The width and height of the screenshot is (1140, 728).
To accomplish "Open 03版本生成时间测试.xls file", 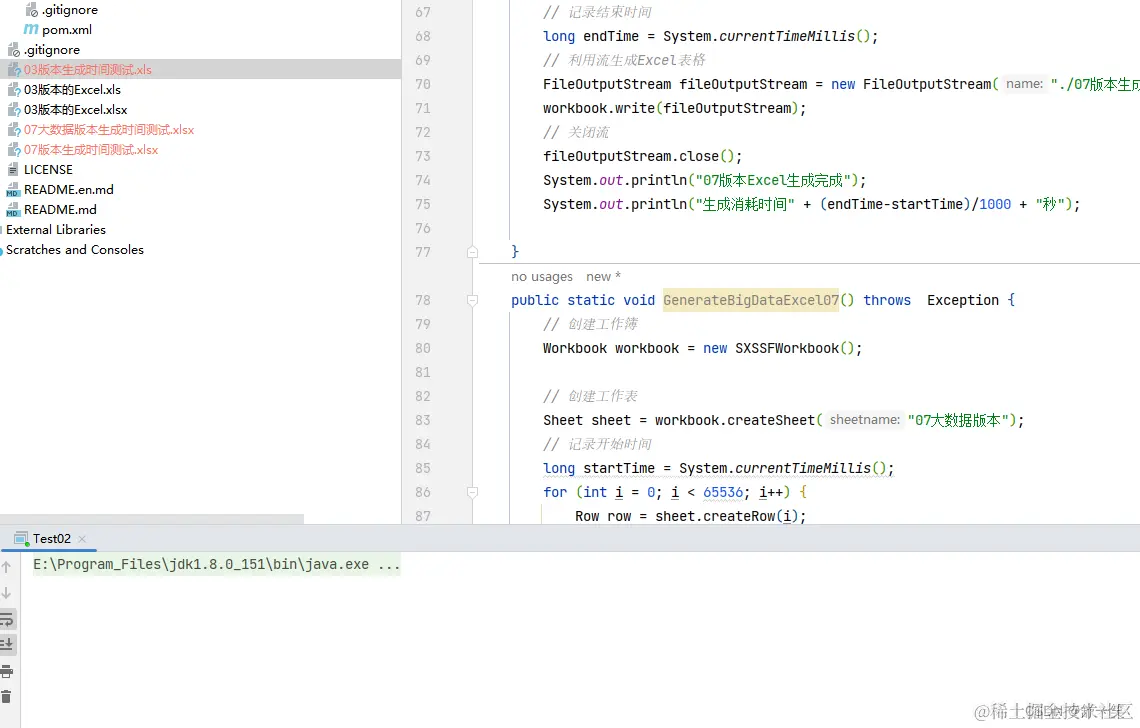I will pyautogui.click(x=88, y=70).
